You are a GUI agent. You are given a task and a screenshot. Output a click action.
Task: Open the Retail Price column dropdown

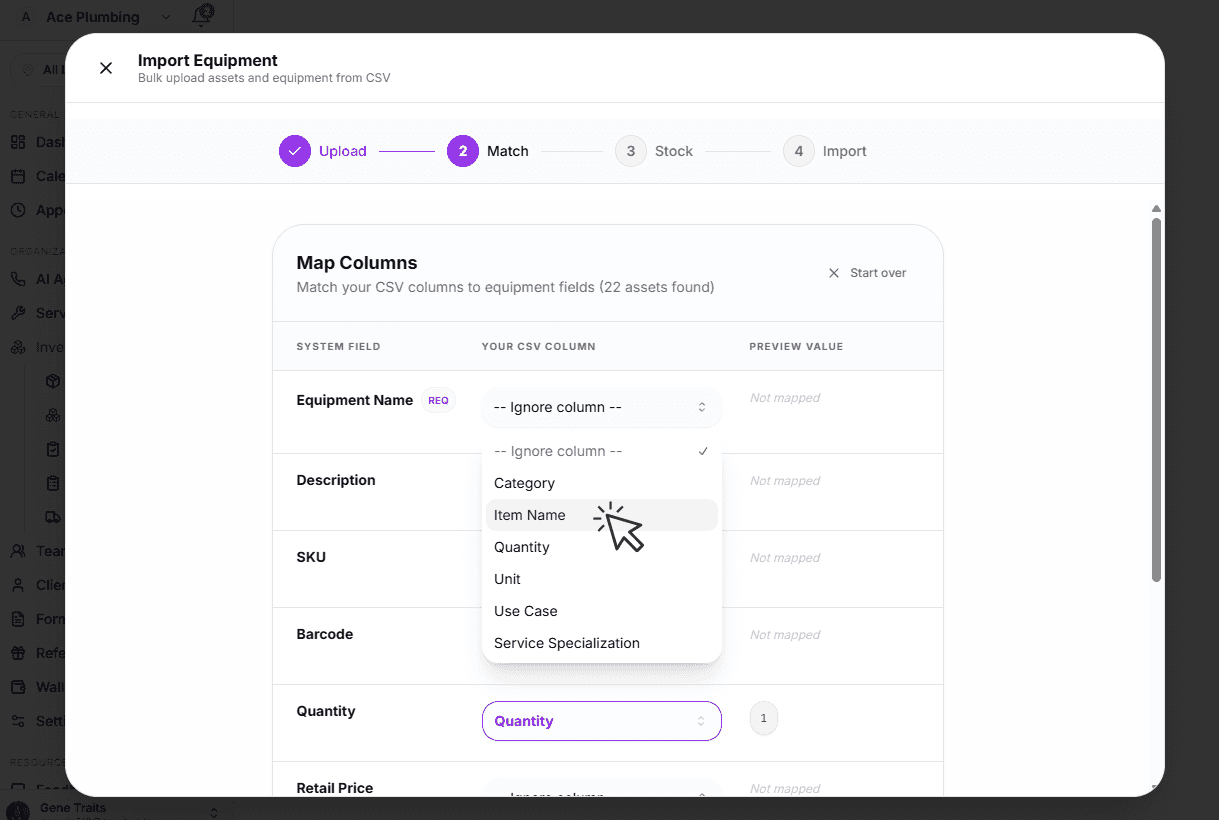pos(601,790)
